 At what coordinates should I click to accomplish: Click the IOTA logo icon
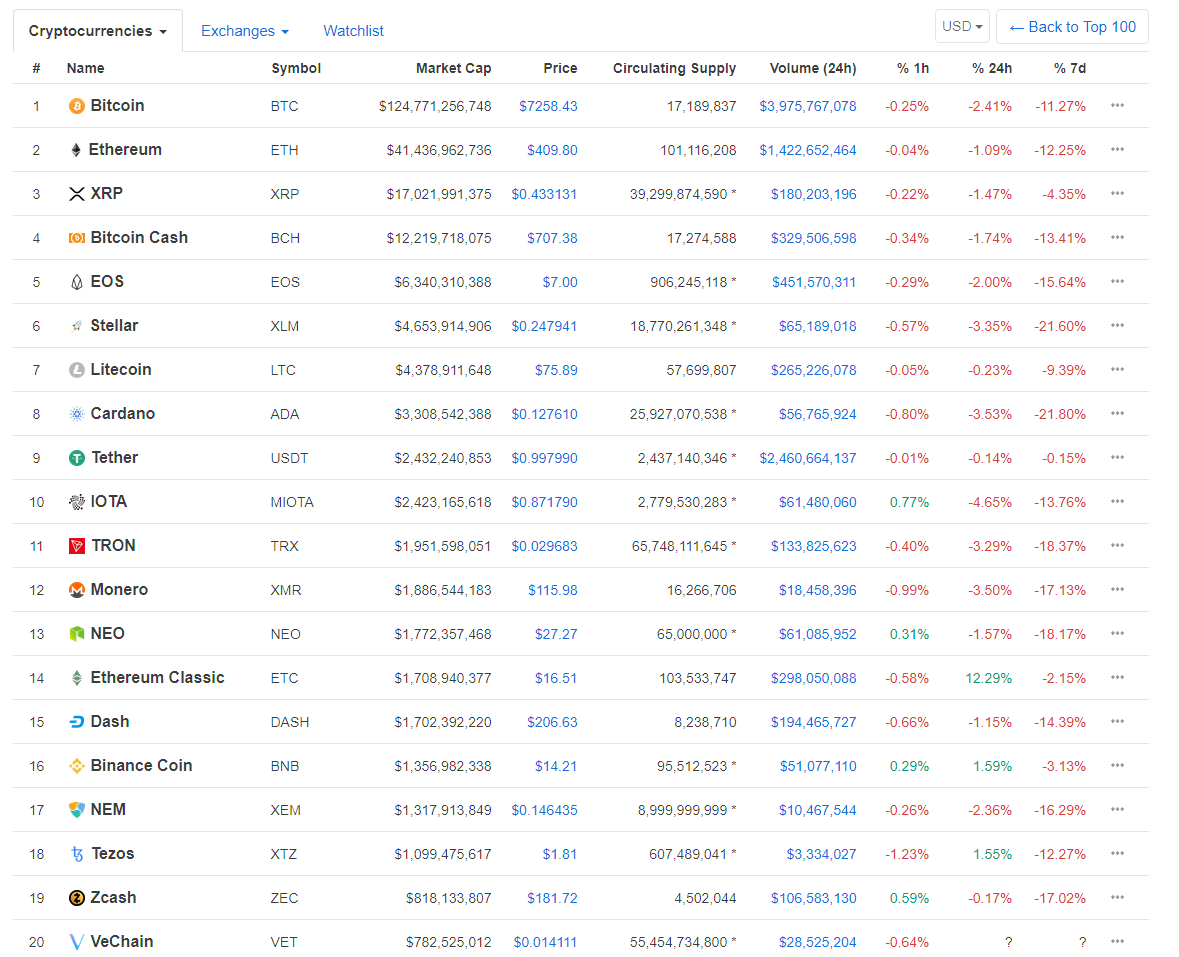77,502
